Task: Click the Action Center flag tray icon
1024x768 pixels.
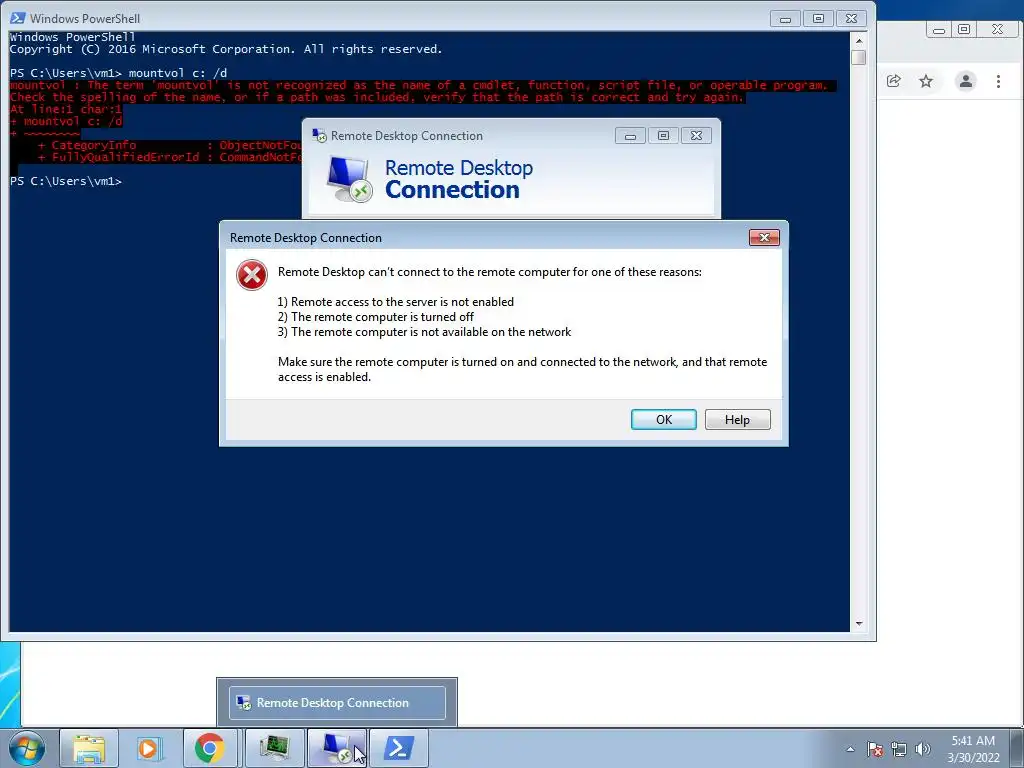Action: pos(875,749)
